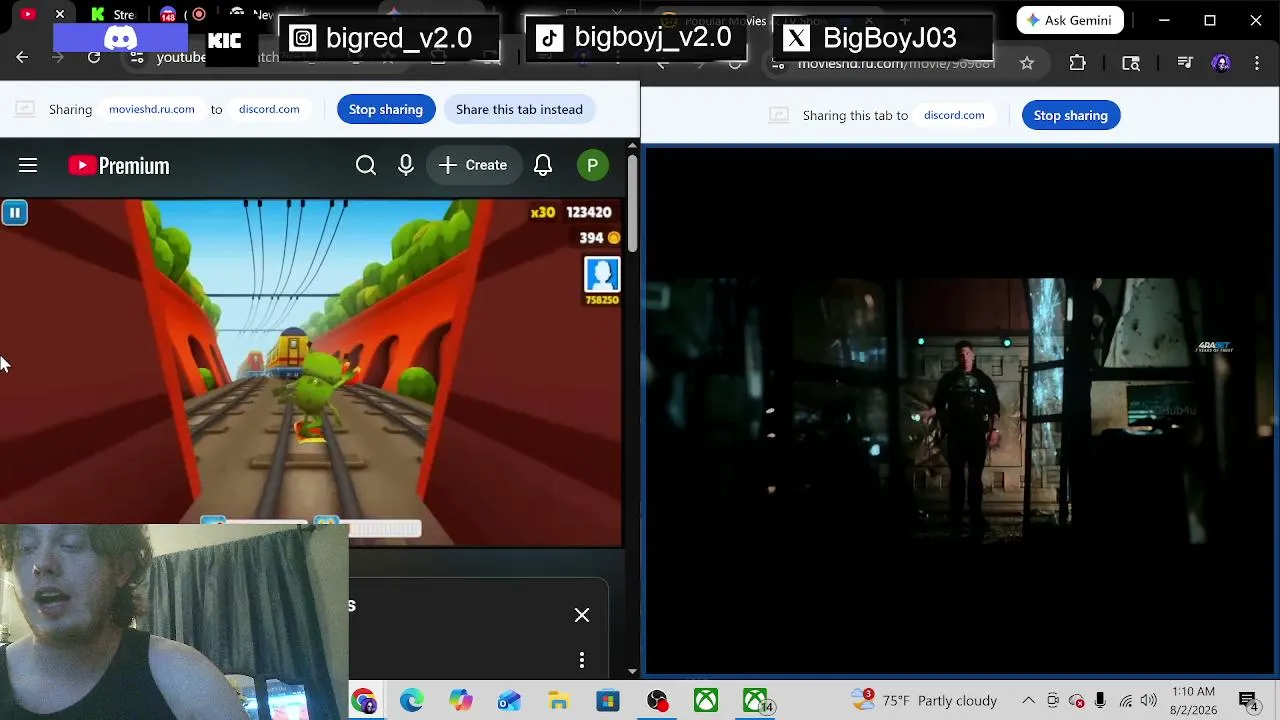Image resolution: width=1280 pixels, height=720 pixels.
Task: Open the discord.com link in the right sharing bar
Action: point(954,115)
